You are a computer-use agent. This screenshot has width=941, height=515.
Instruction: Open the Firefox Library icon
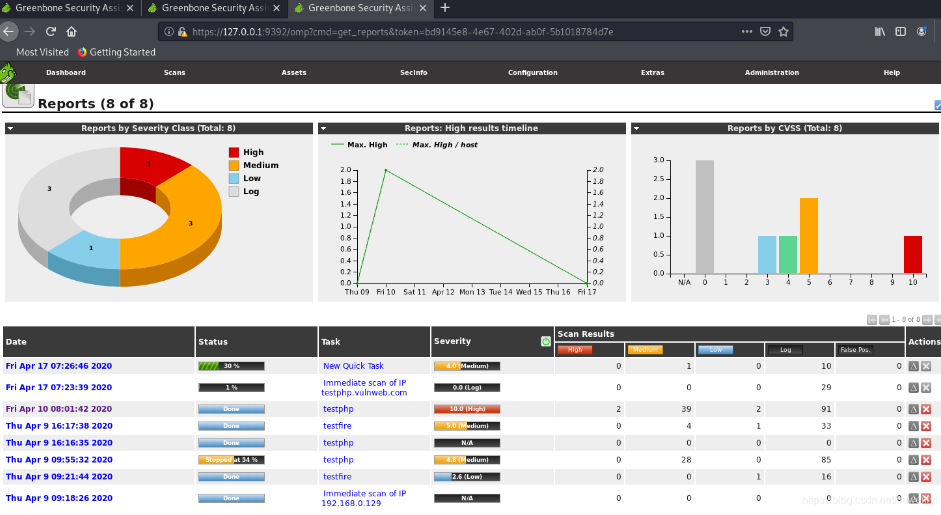tap(880, 32)
